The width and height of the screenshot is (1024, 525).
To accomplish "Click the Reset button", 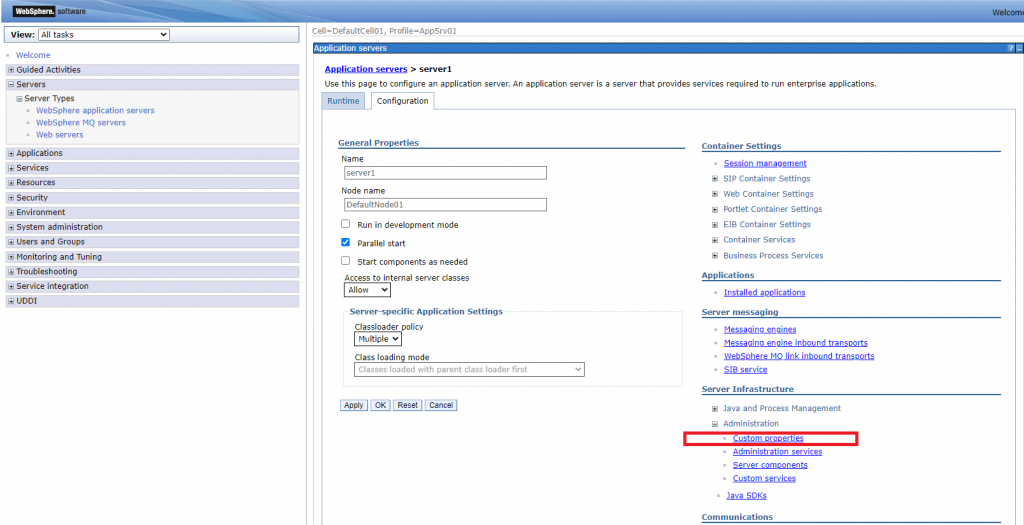I will tap(408, 405).
